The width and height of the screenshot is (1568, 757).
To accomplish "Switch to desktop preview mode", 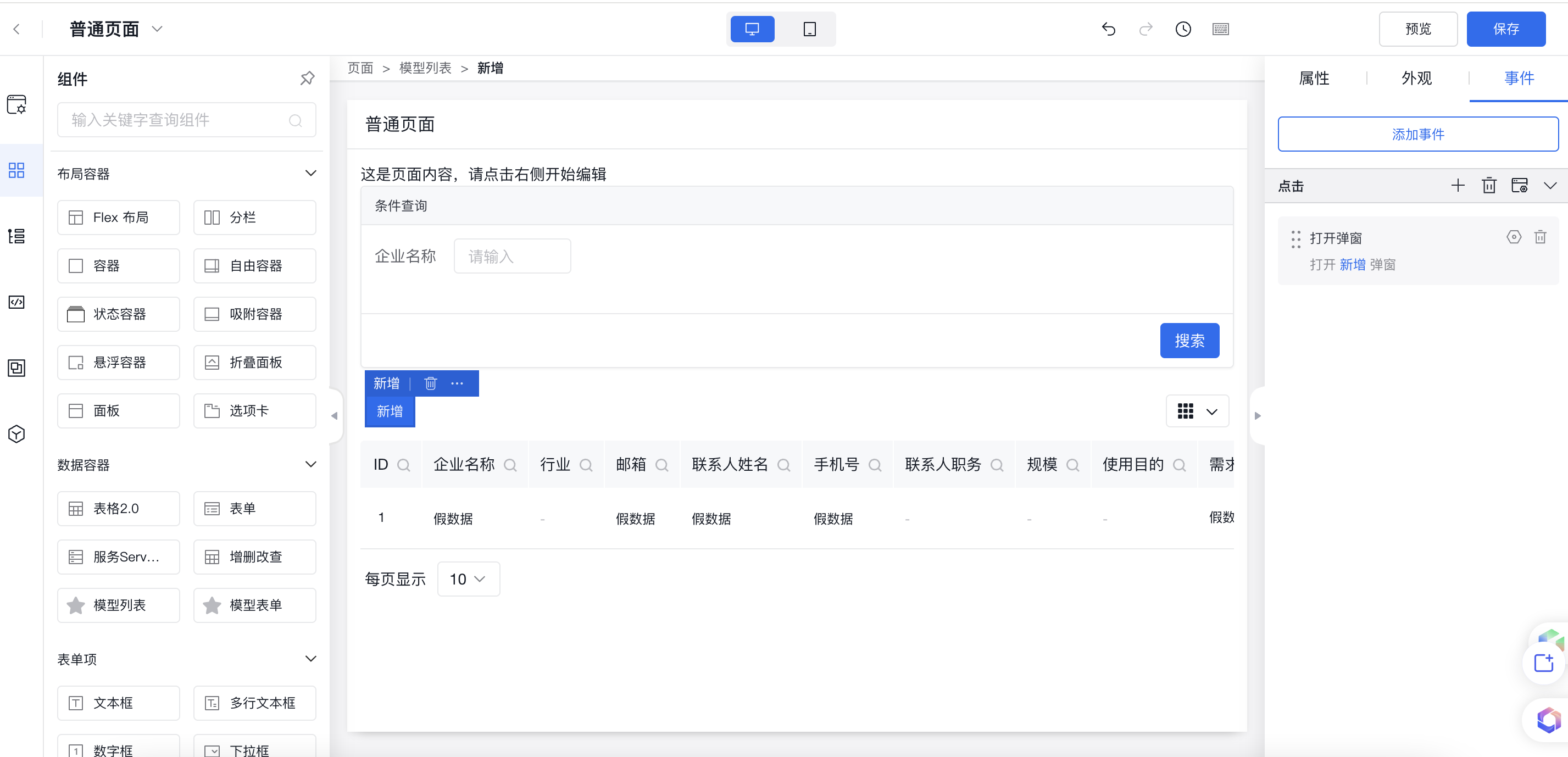I will point(752,29).
